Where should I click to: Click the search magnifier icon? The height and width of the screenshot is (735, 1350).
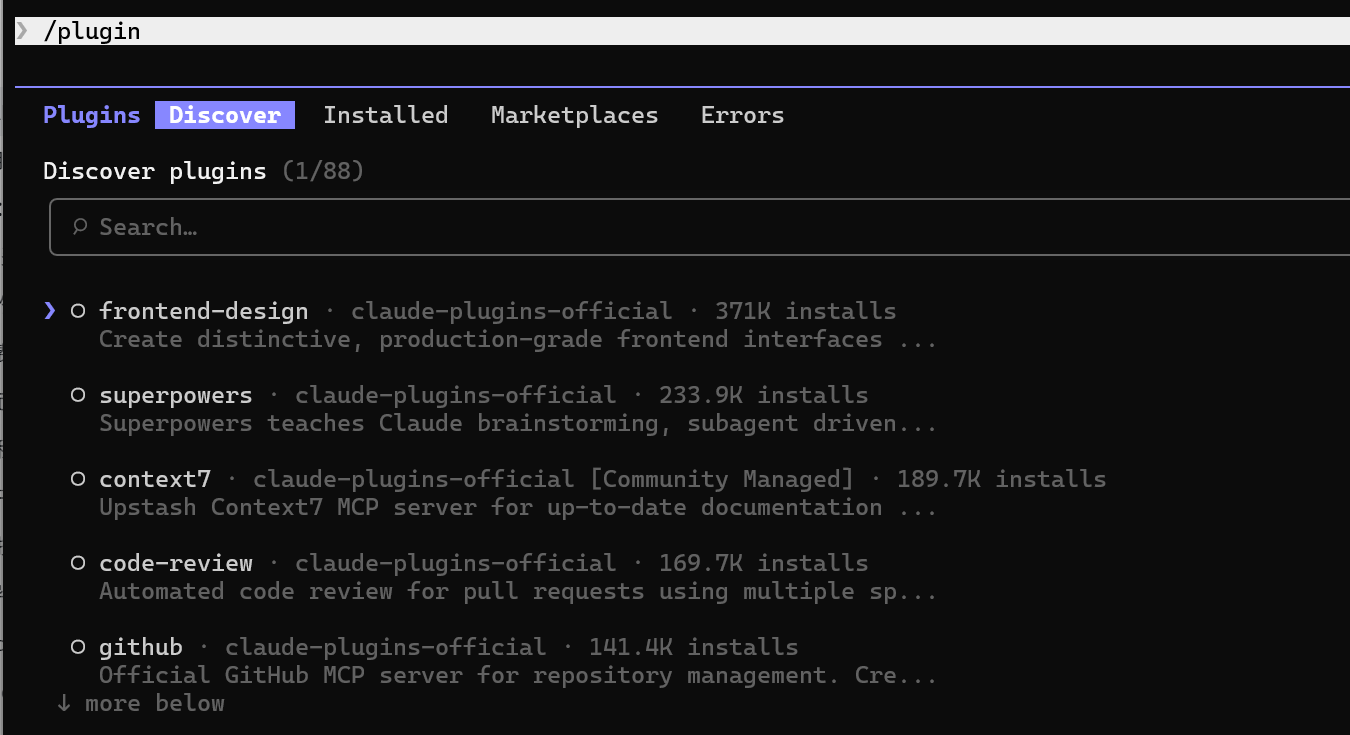79,227
